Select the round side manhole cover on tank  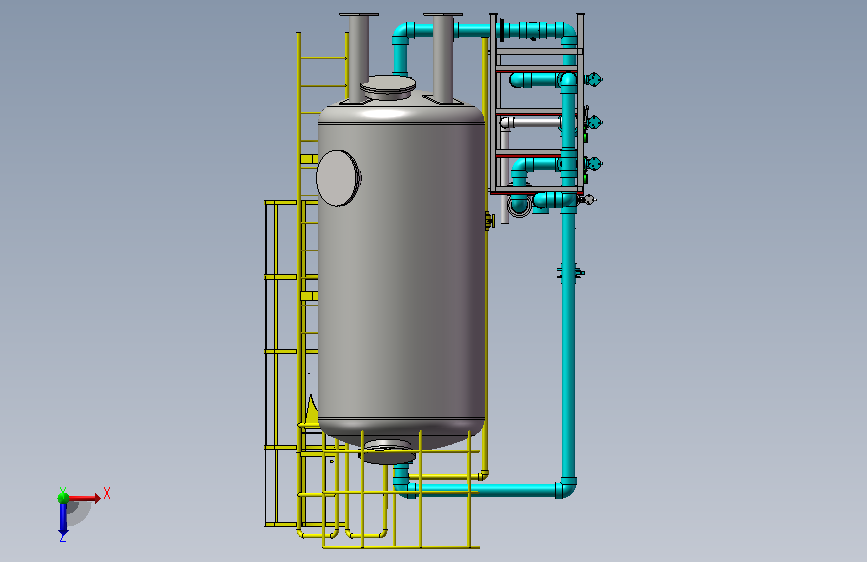338,178
